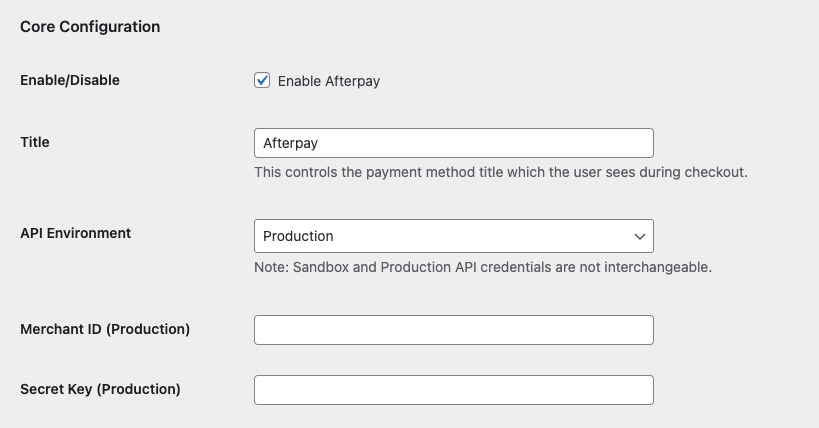Select the word Afterpay in Title field
Screen dimensions: 819x428
(290, 143)
